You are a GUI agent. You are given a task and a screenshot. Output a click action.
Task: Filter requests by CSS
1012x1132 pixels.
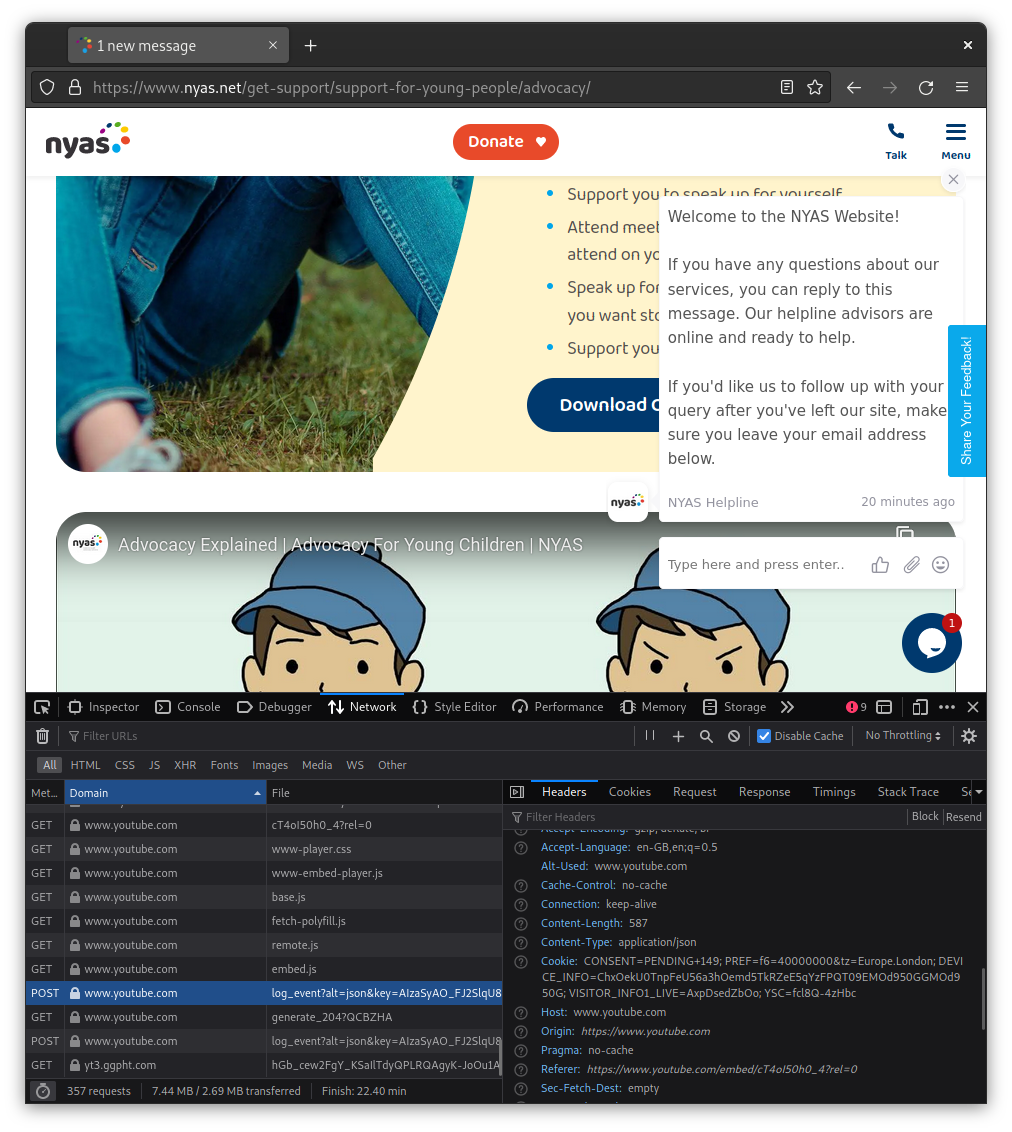pyautogui.click(x=124, y=765)
